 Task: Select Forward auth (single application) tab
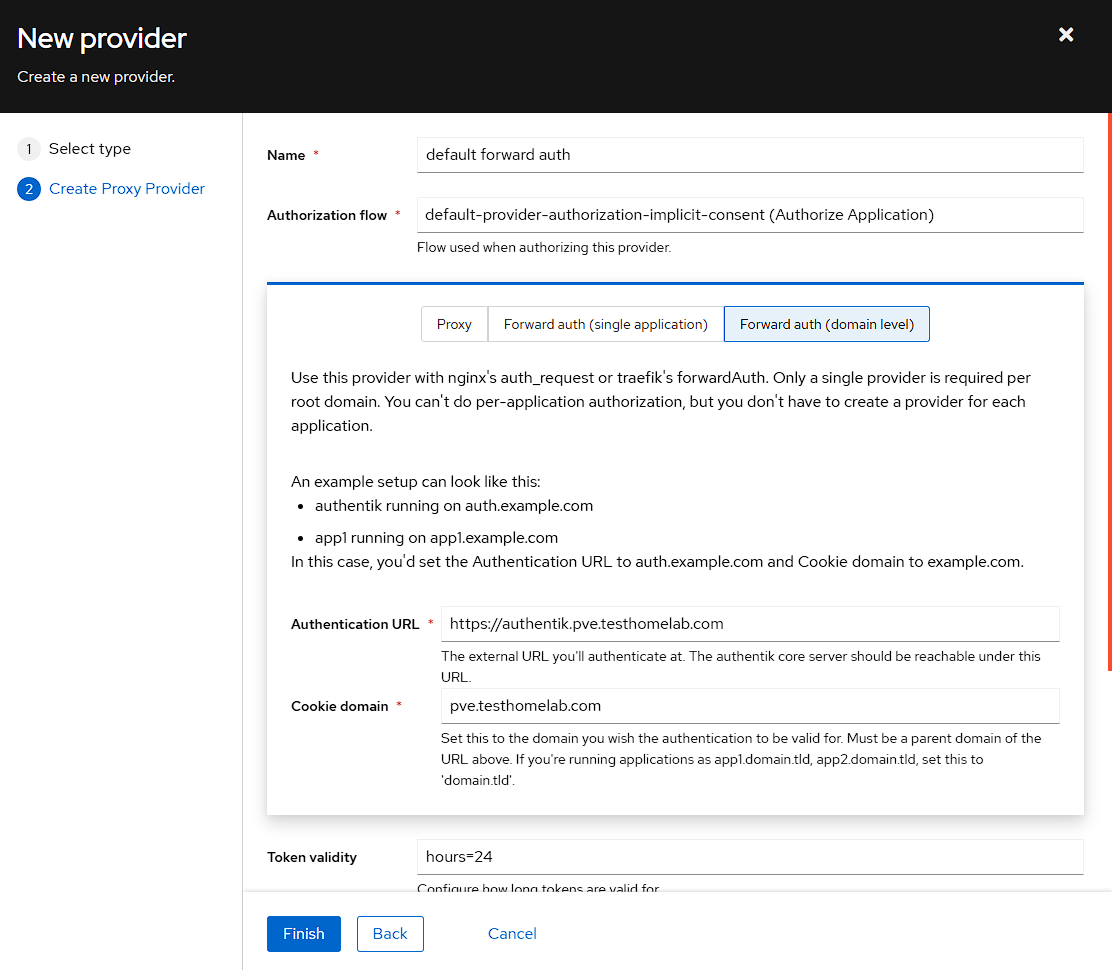pyautogui.click(x=605, y=324)
